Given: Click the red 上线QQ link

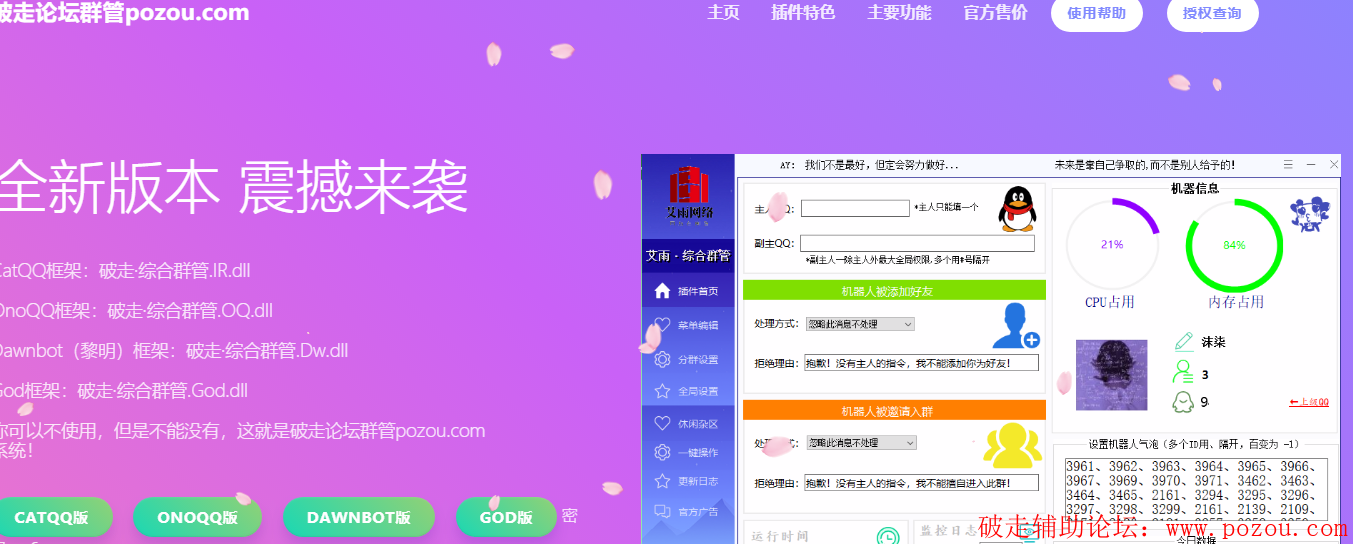Looking at the screenshot, I should click(x=1309, y=402).
